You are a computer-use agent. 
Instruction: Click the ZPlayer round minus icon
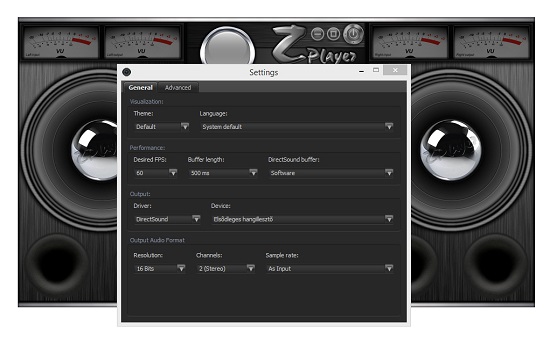coord(317,34)
